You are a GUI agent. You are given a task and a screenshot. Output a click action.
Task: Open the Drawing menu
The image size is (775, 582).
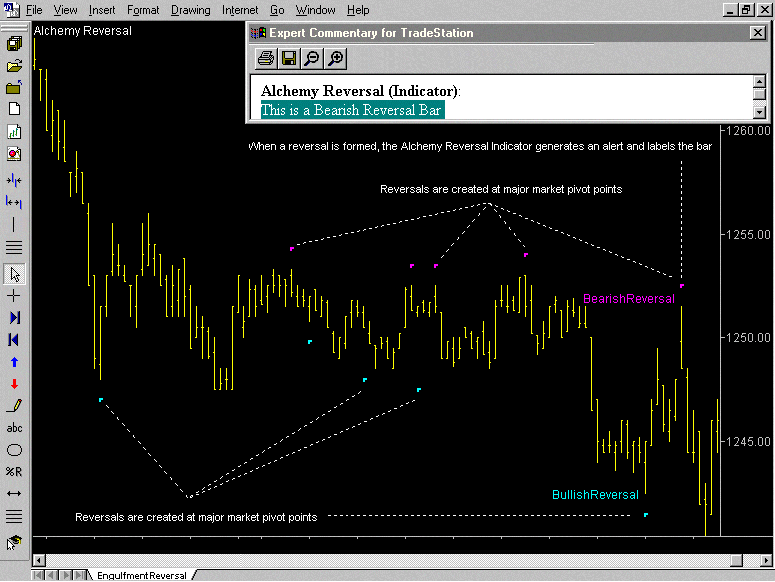coord(190,10)
